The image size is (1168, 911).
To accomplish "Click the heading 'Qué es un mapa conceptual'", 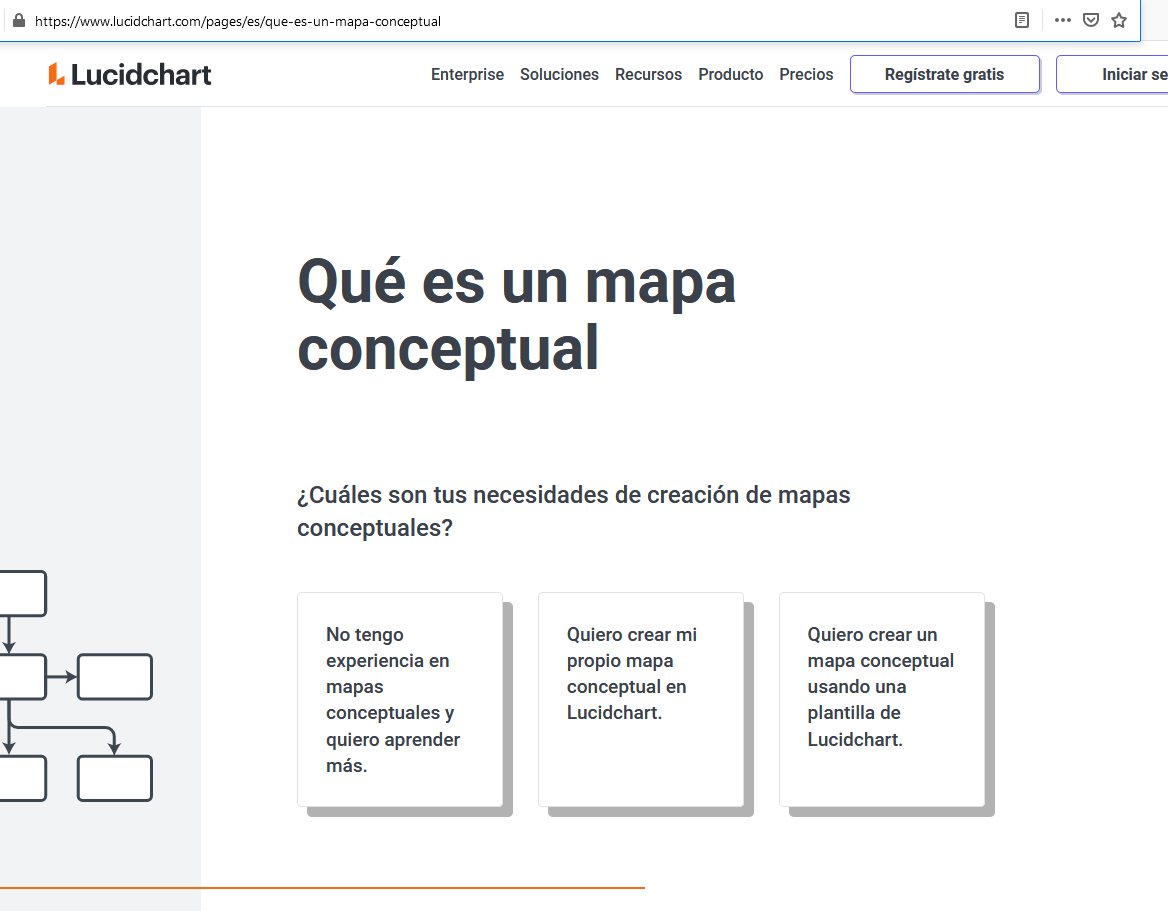I will point(516,315).
